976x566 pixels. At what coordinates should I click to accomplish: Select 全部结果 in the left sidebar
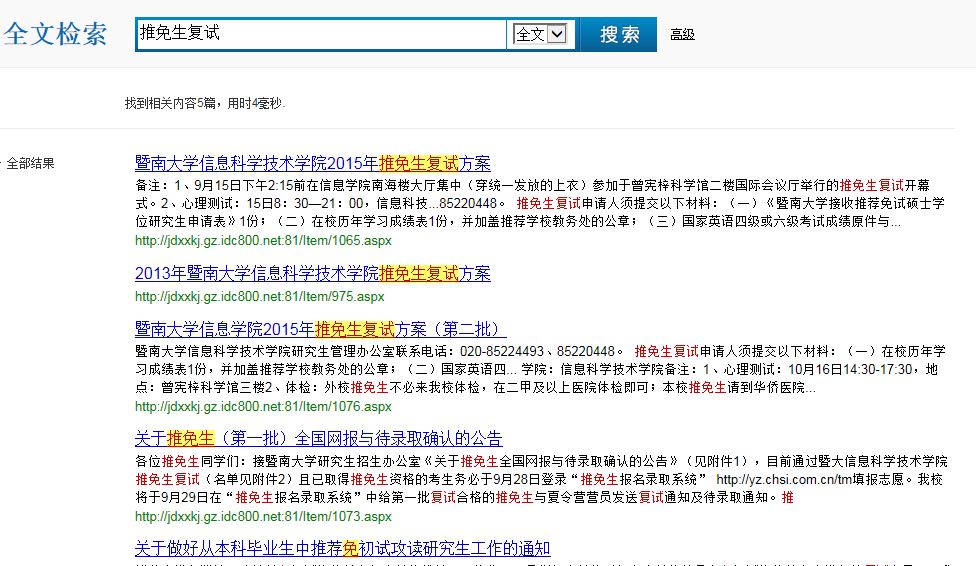pyautogui.click(x=30, y=163)
